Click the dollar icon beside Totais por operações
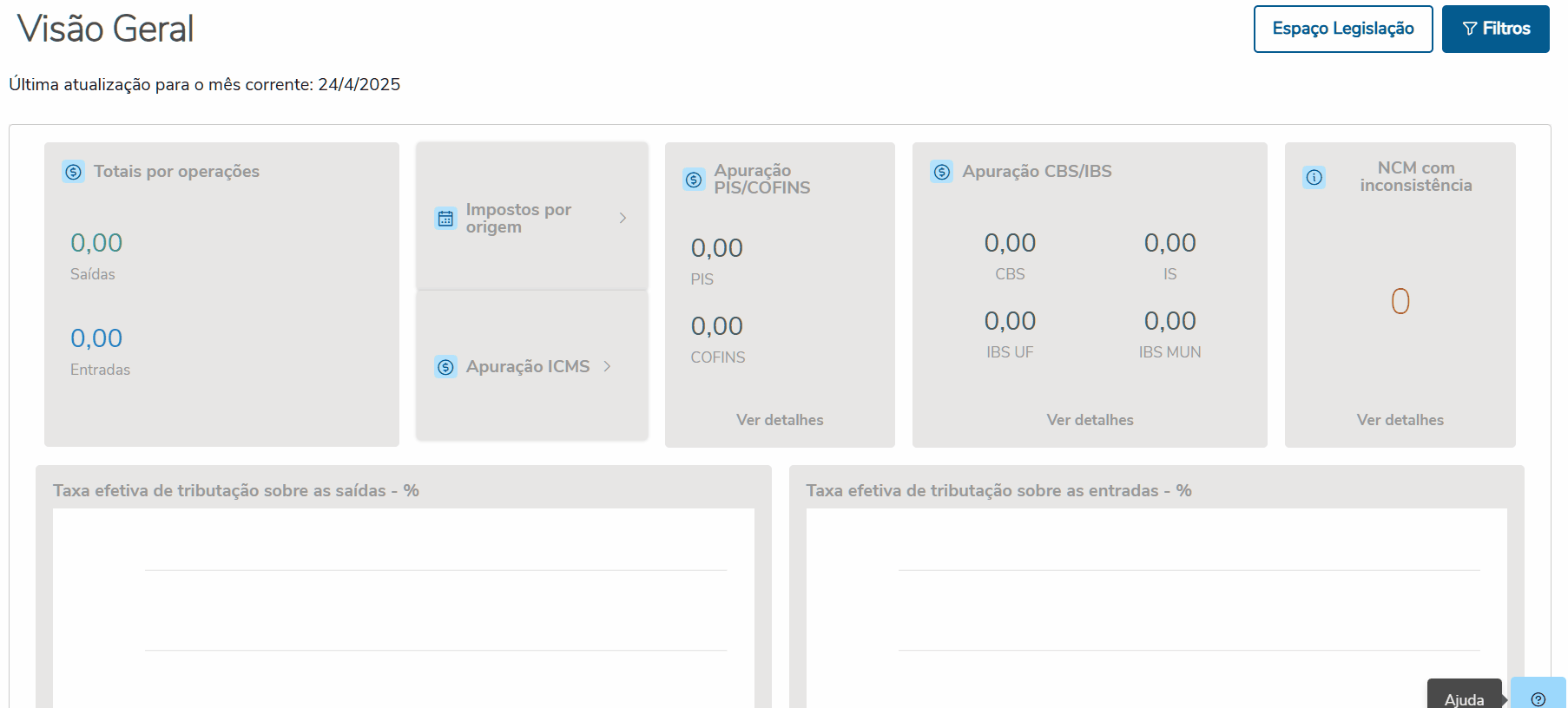Image resolution: width=1568 pixels, height=708 pixels. pos(74,172)
